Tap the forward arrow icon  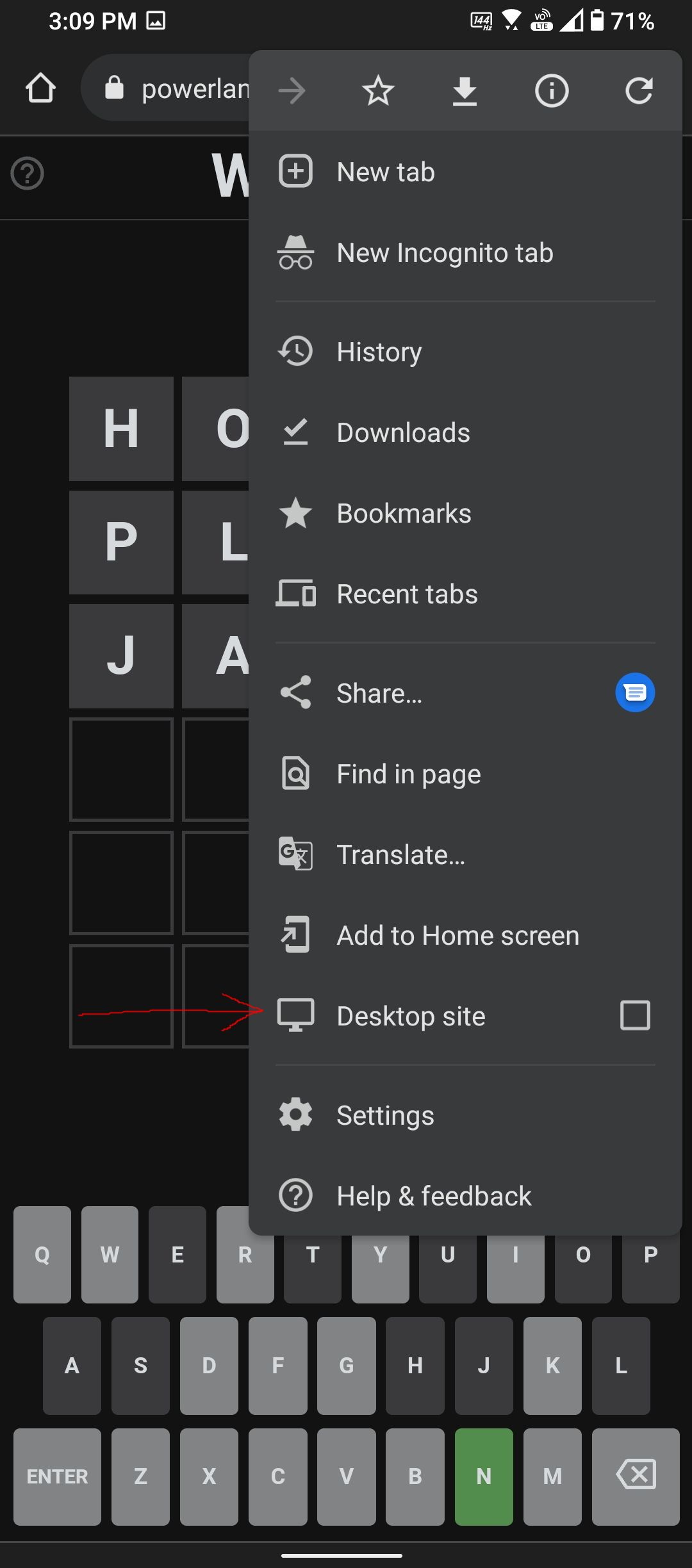pos(292,90)
